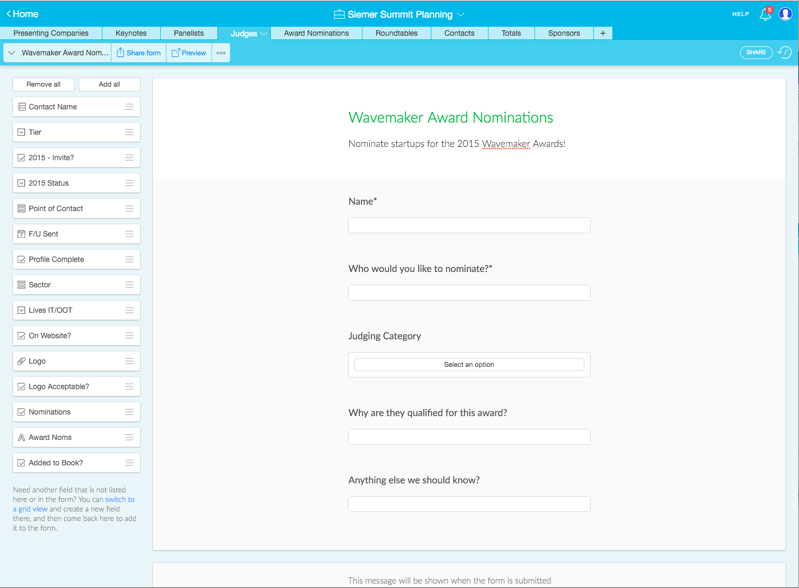Switch to Panelists tab
799x588 pixels.
coord(189,33)
